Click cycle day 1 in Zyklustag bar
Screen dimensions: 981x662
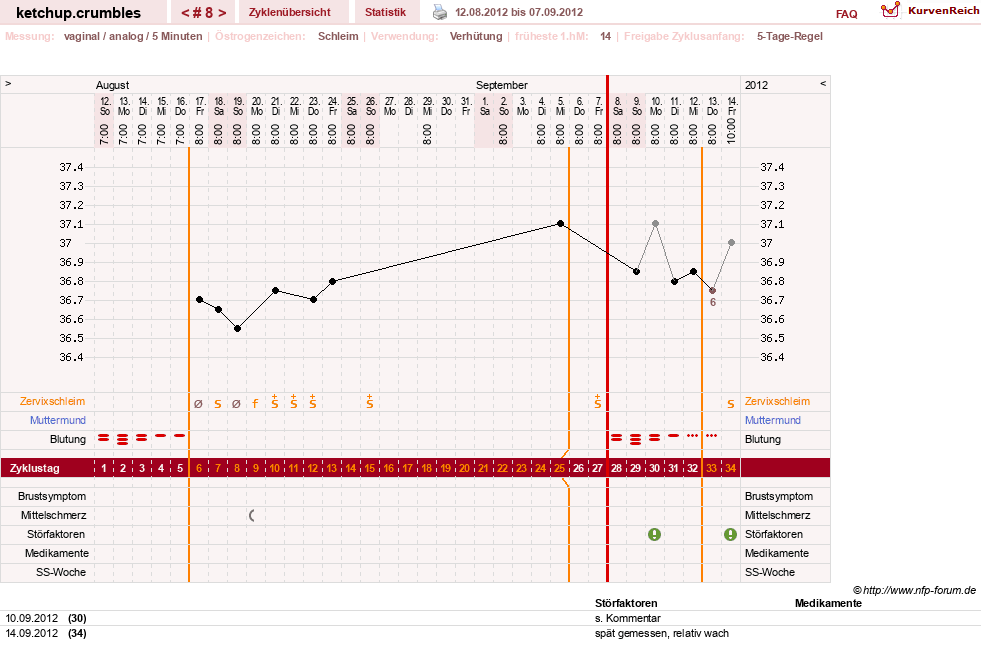pos(104,468)
